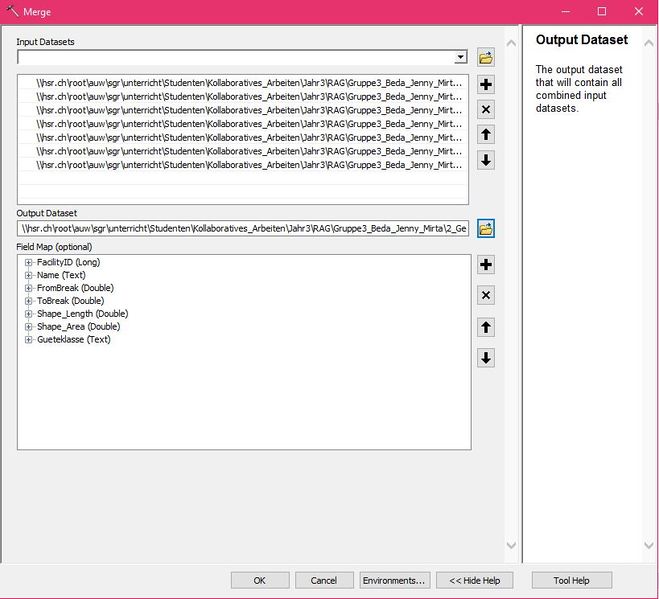
Task: Move field down in Field Map
Action: [486, 358]
